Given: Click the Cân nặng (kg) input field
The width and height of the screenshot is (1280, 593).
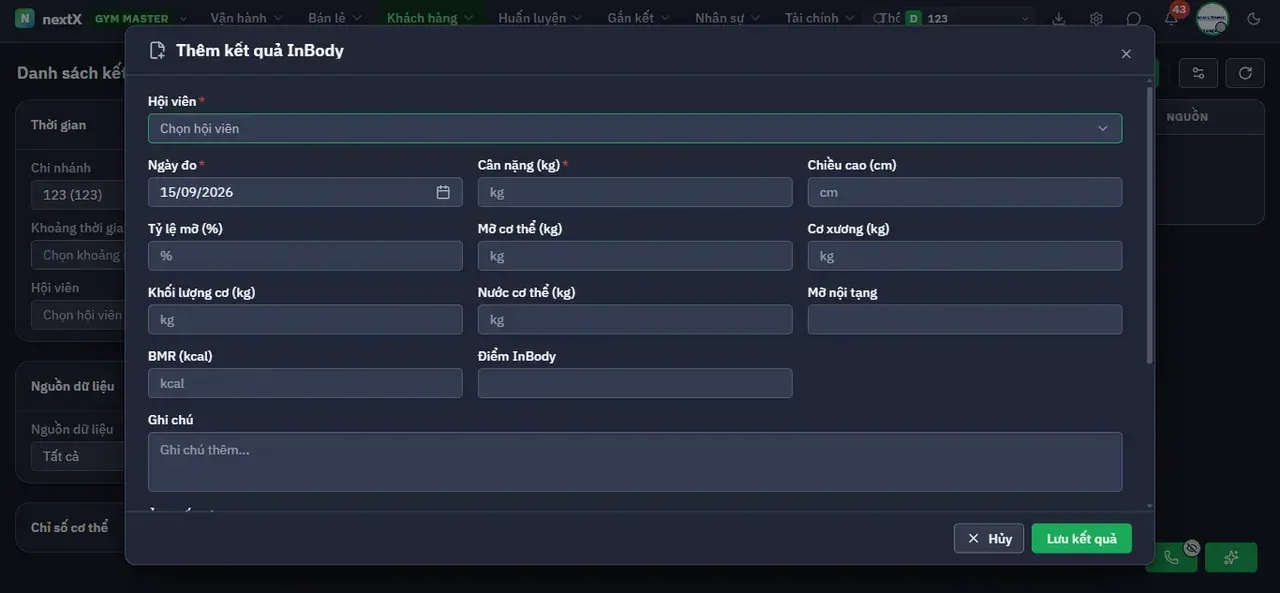Looking at the screenshot, I should (635, 192).
